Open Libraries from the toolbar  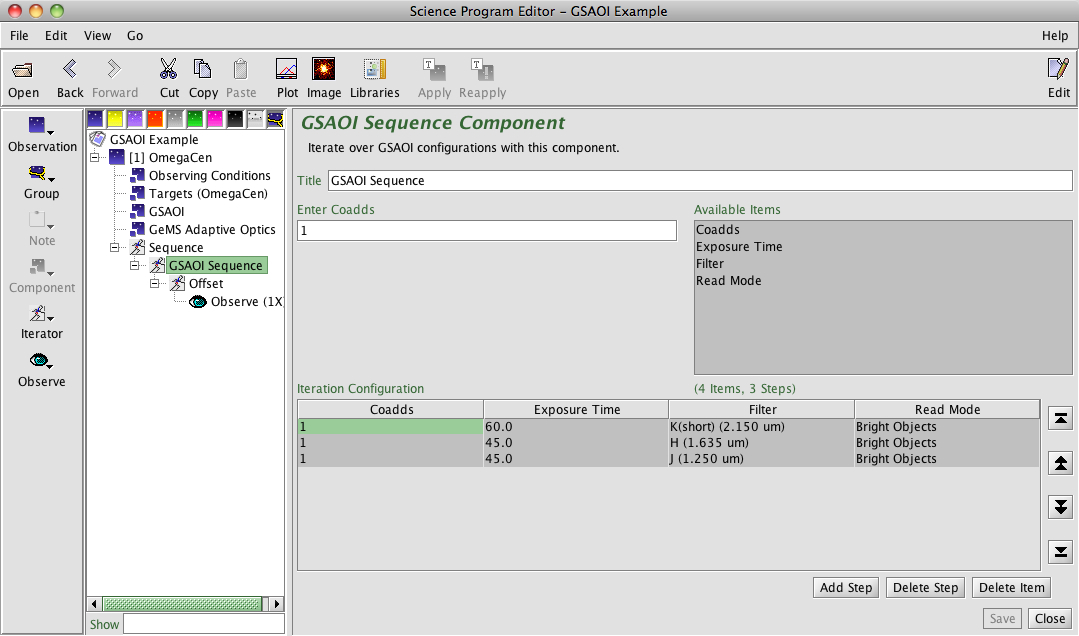click(374, 69)
